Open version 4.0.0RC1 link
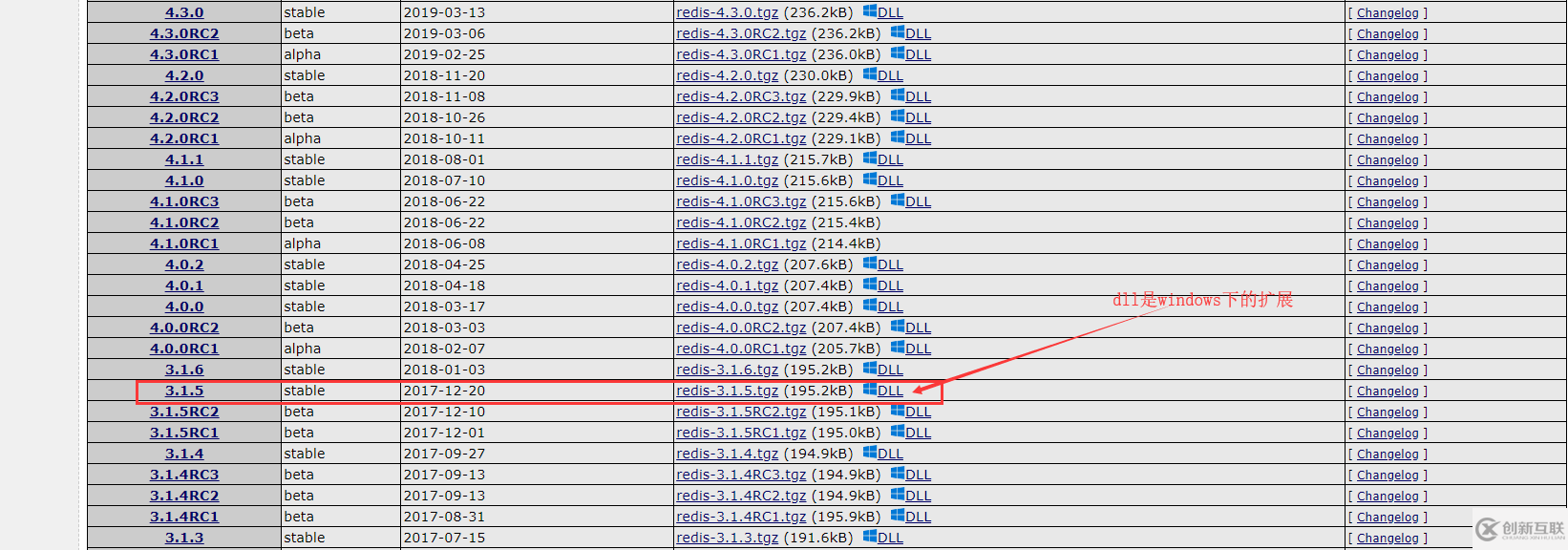Image resolution: width=1568 pixels, height=550 pixels. pyautogui.click(x=184, y=349)
